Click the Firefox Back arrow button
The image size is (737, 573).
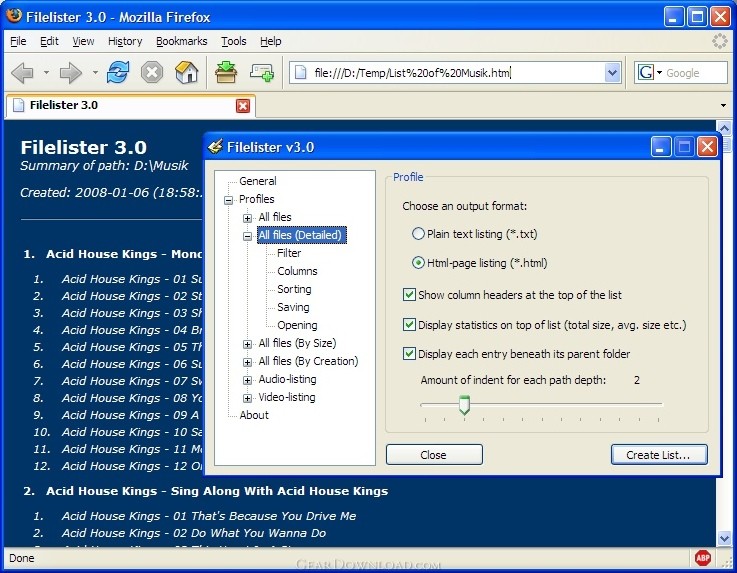22,73
